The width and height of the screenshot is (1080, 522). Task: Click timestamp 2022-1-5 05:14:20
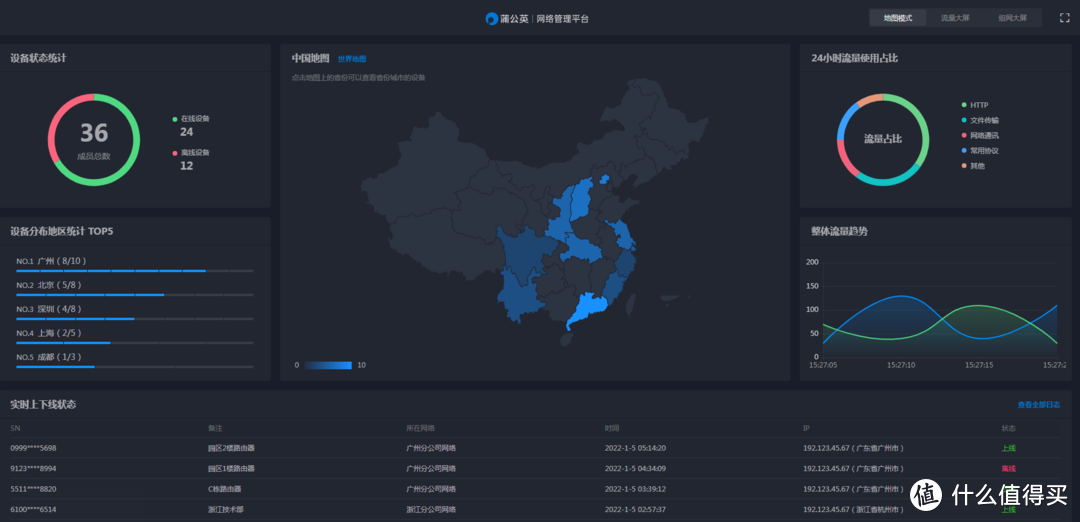coord(635,448)
